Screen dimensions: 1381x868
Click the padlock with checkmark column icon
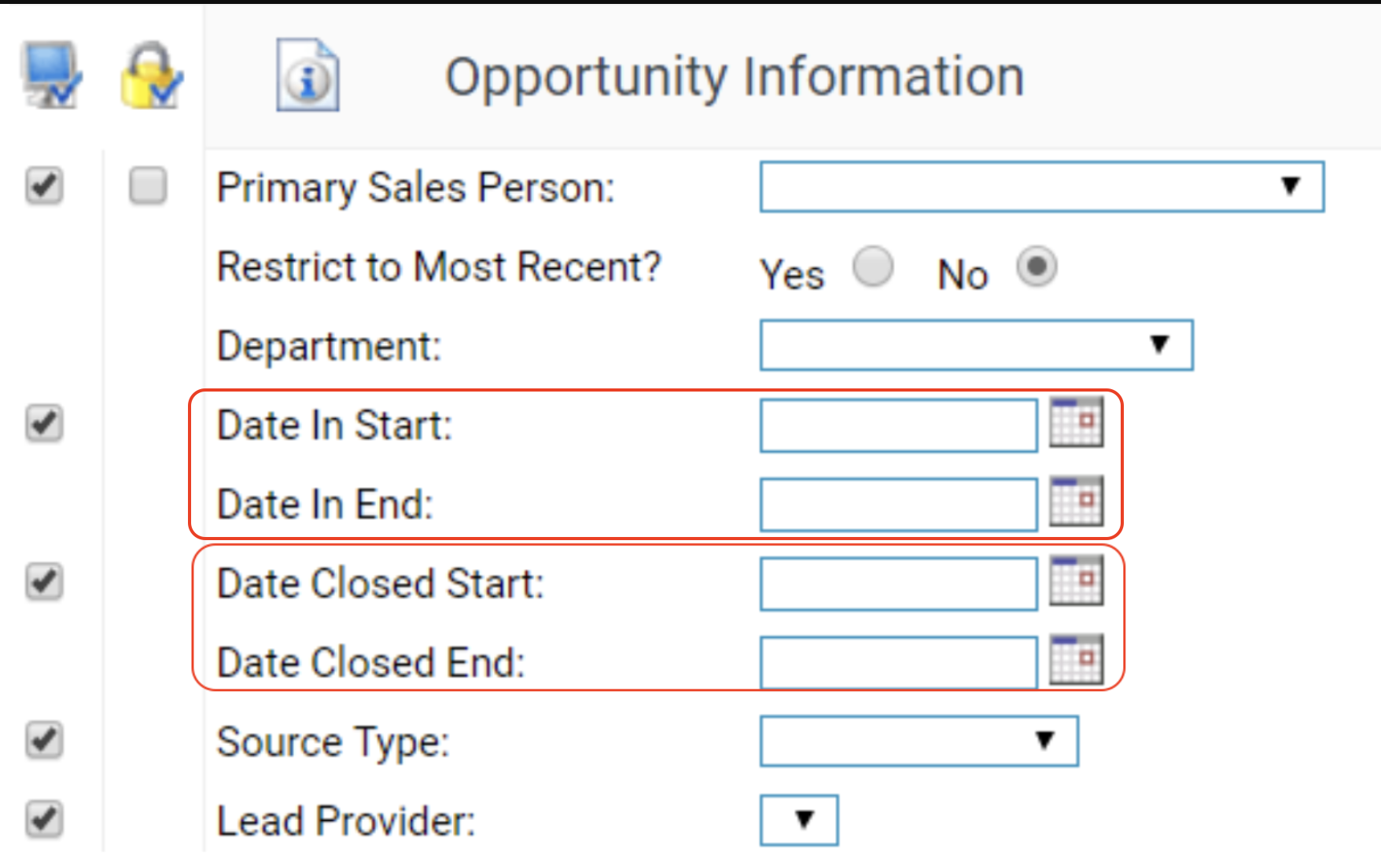[x=151, y=75]
